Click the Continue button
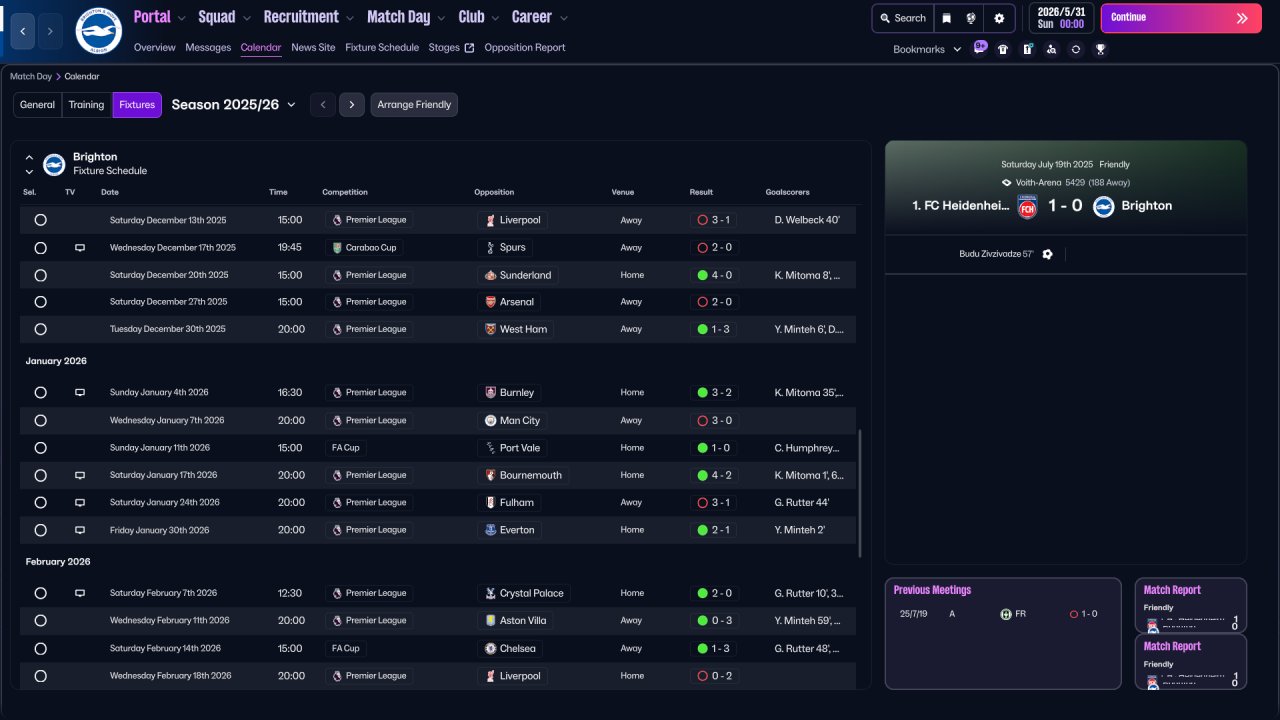Image resolution: width=1280 pixels, height=720 pixels. click(1181, 18)
